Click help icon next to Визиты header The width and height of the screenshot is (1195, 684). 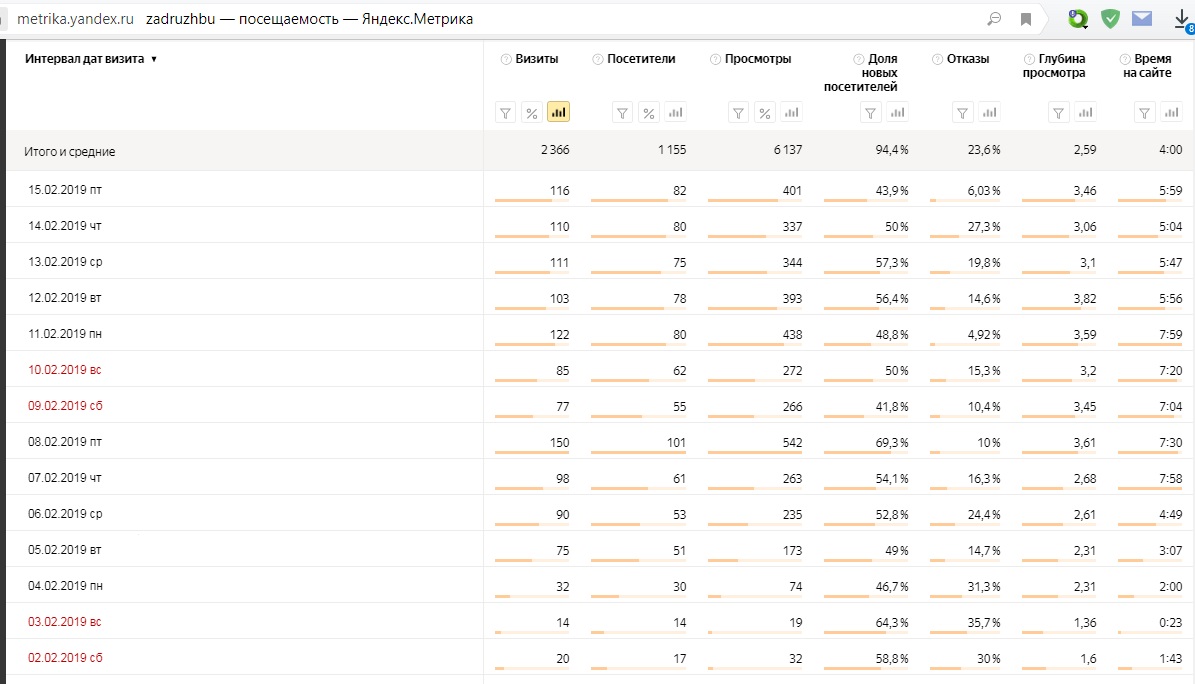click(505, 59)
